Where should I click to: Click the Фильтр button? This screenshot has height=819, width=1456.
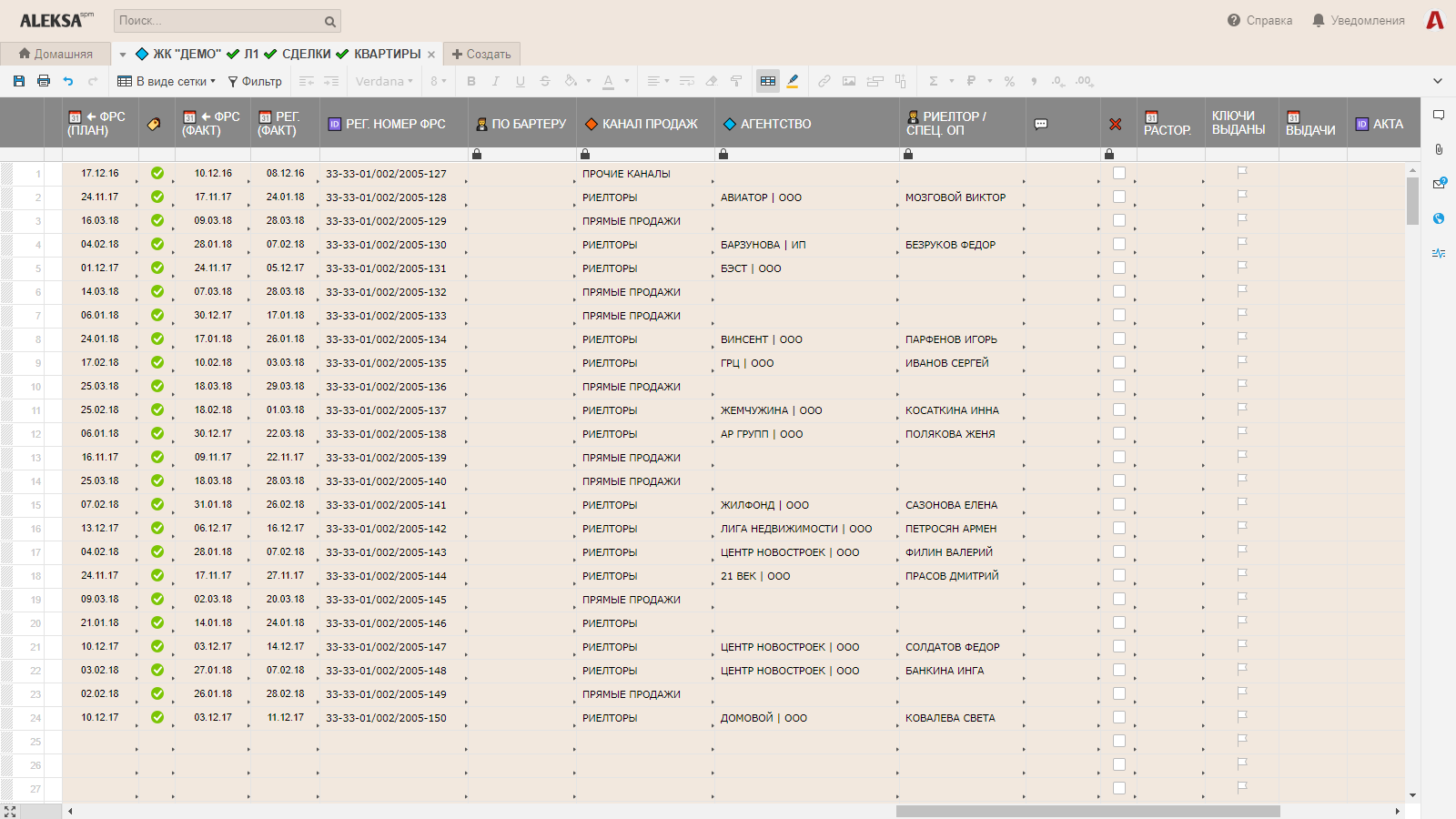click(x=255, y=81)
